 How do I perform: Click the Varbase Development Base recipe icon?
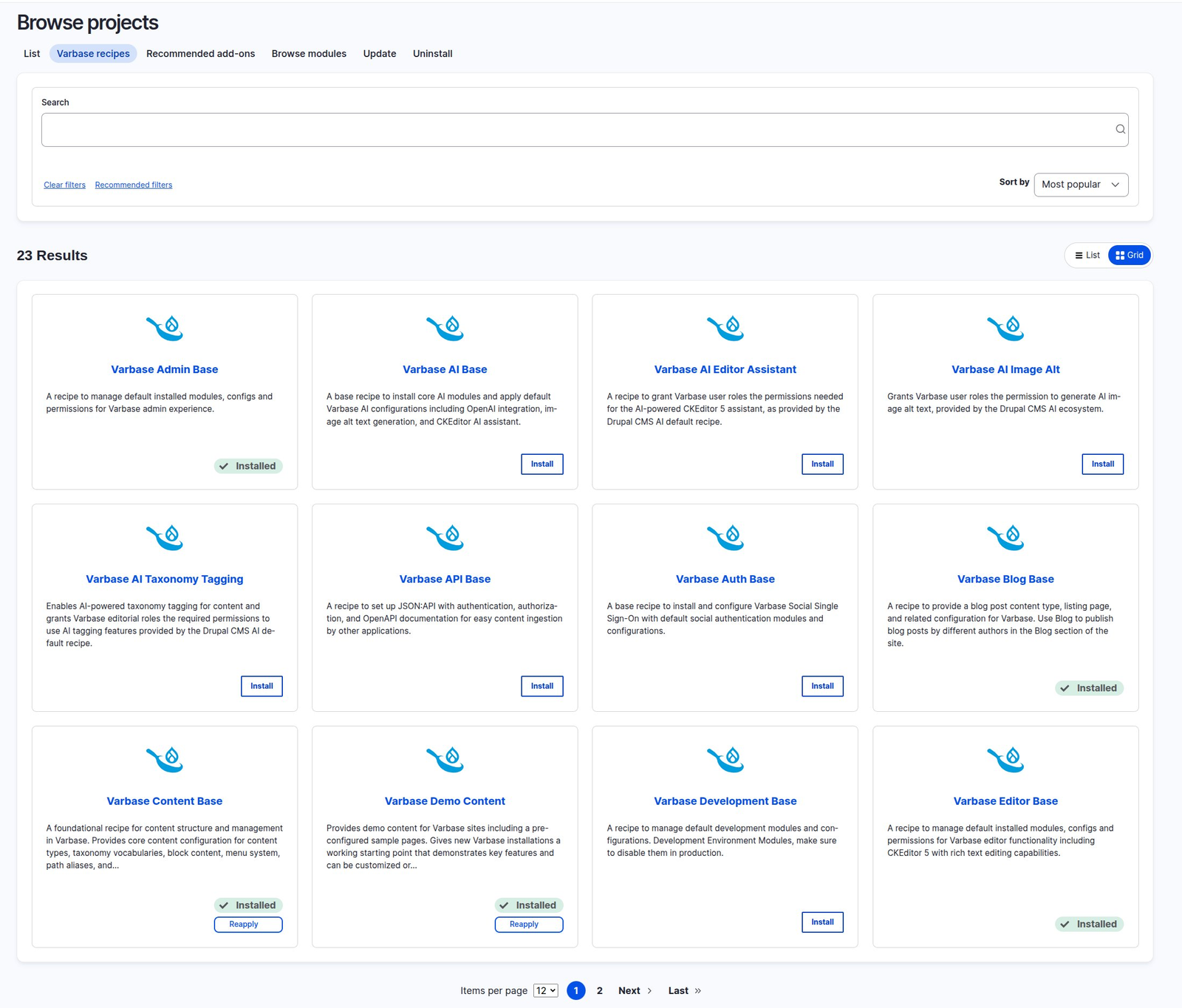[x=725, y=759]
